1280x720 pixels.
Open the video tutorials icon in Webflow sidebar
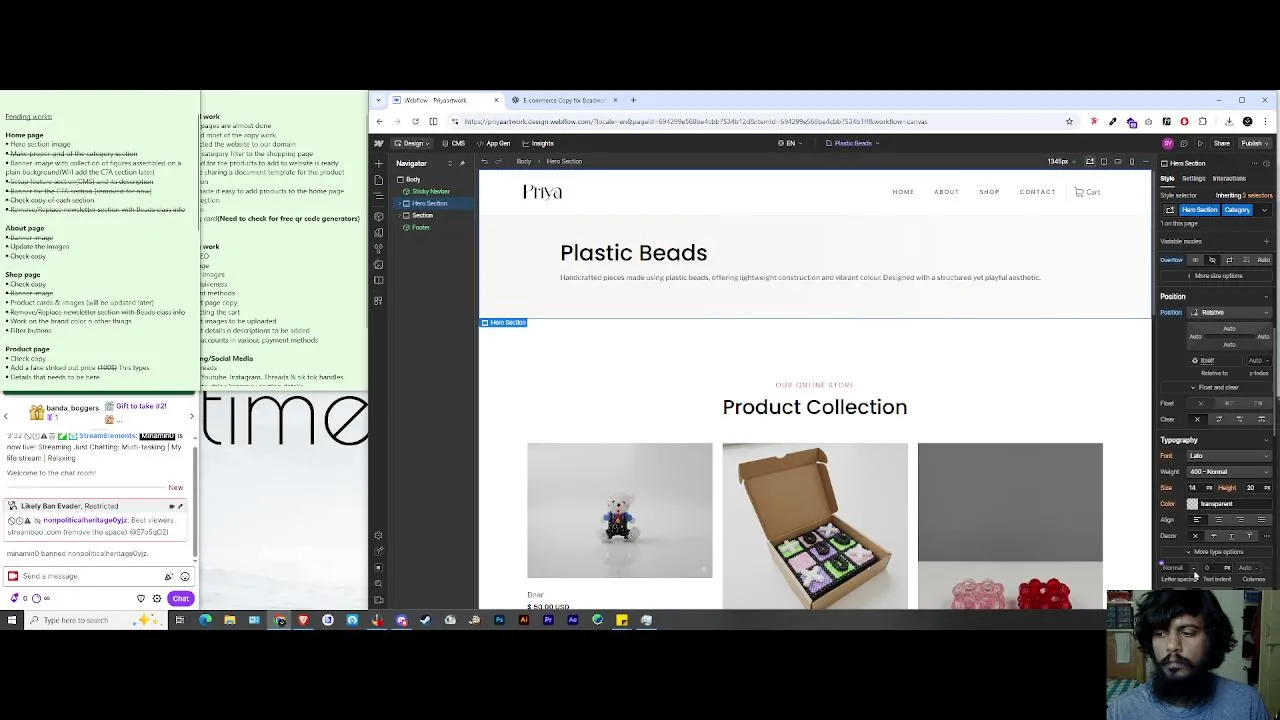(x=378, y=600)
